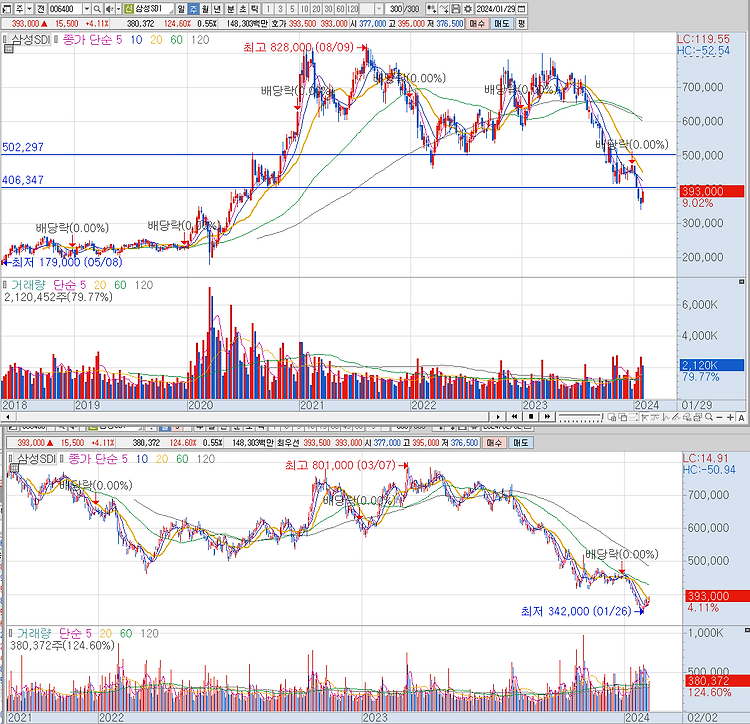
Task: Select the 주 (weekly) period toggle
Action: coord(193,9)
